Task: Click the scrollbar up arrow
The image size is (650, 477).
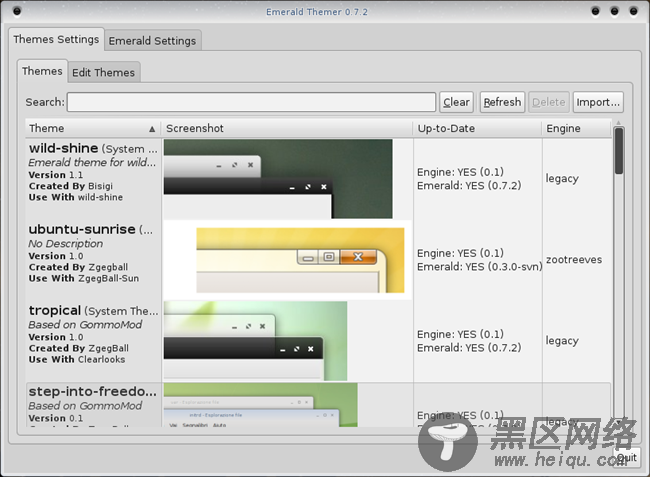Action: pos(618,123)
